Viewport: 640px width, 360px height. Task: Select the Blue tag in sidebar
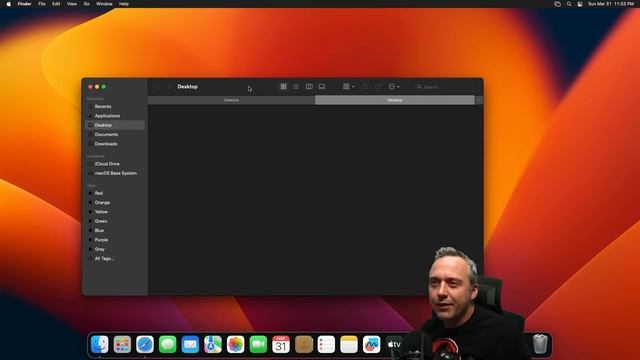(x=116, y=231)
